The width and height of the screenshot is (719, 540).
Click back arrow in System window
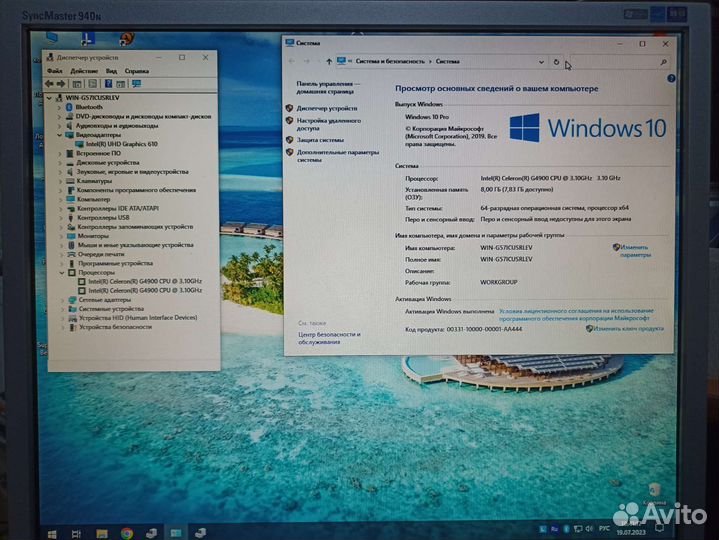[x=292, y=61]
